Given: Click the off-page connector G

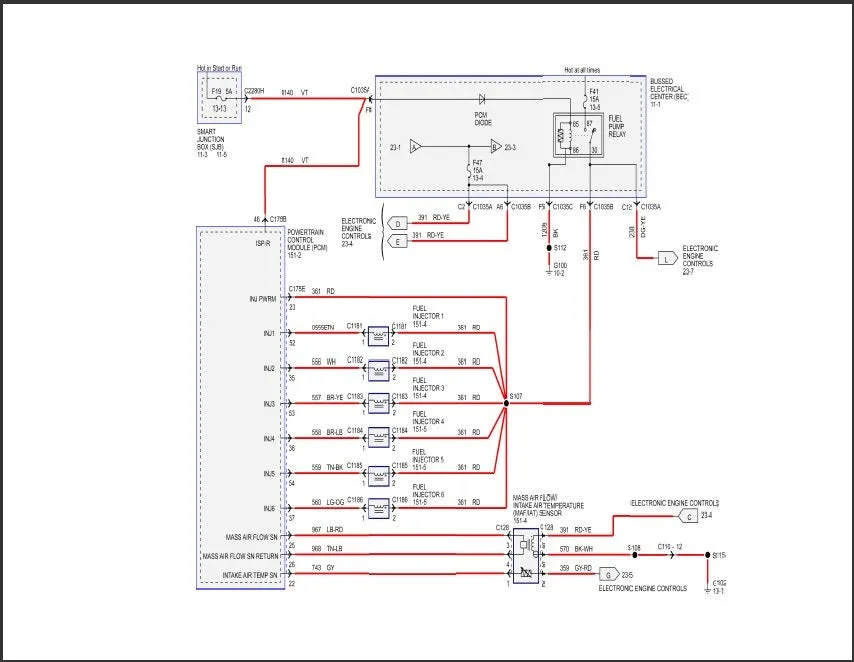Looking at the screenshot, I should tap(609, 575).
